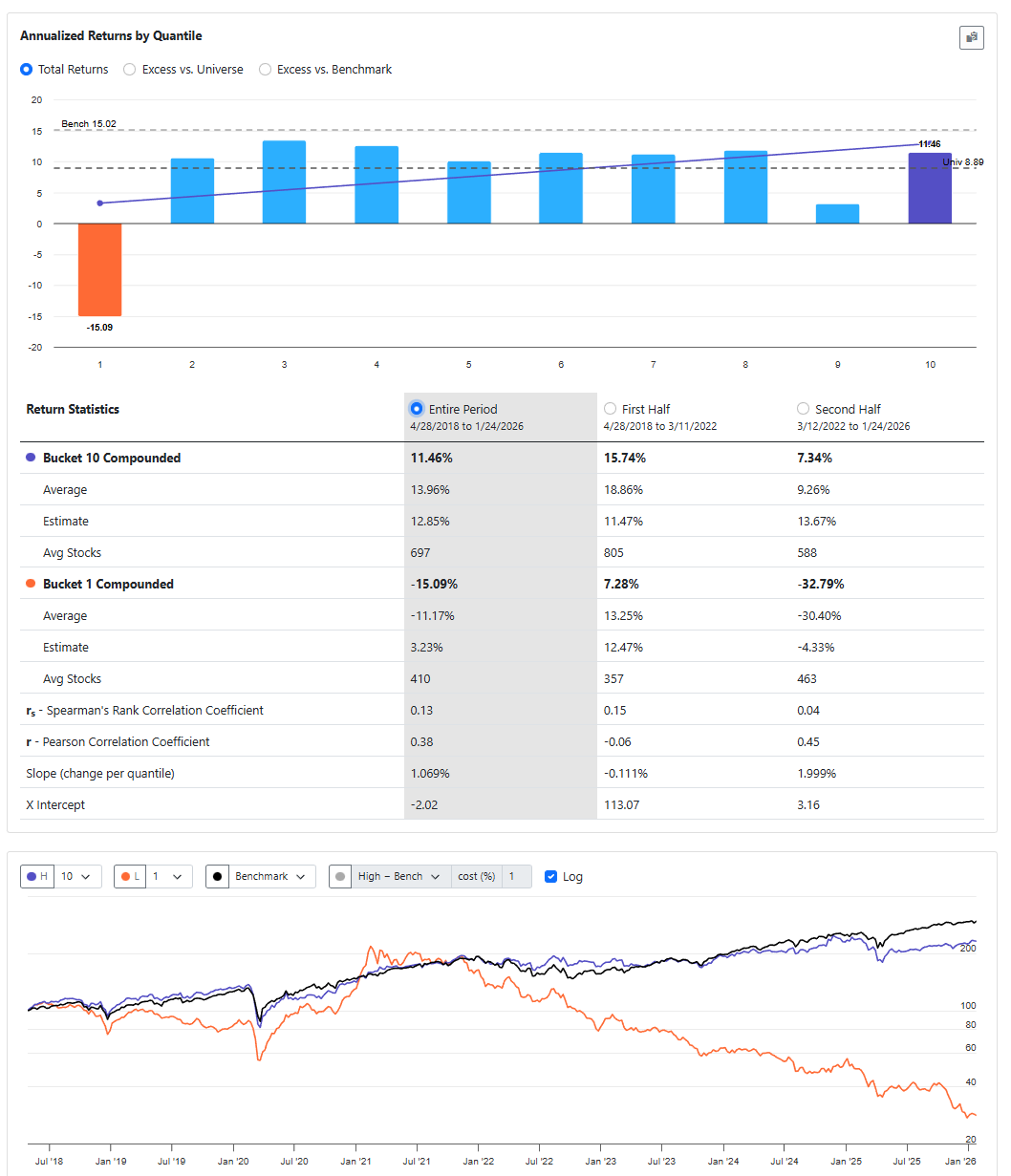
Task: Open the L quantile dropdown showing 1
Action: [x=168, y=876]
